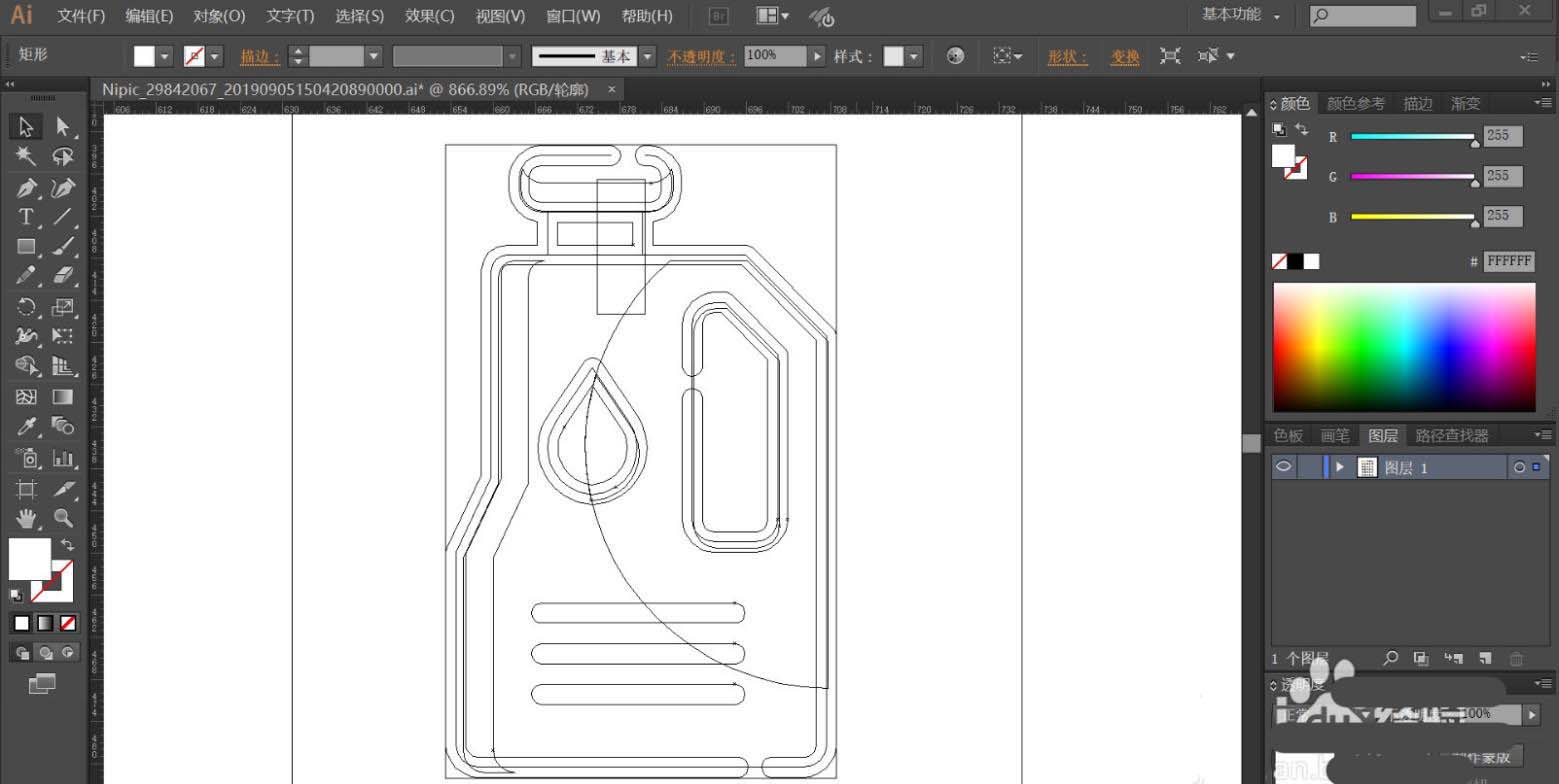Viewport: 1559px width, 784px height.
Task: Click the black swatch in Color panel
Action: pos(1295,261)
